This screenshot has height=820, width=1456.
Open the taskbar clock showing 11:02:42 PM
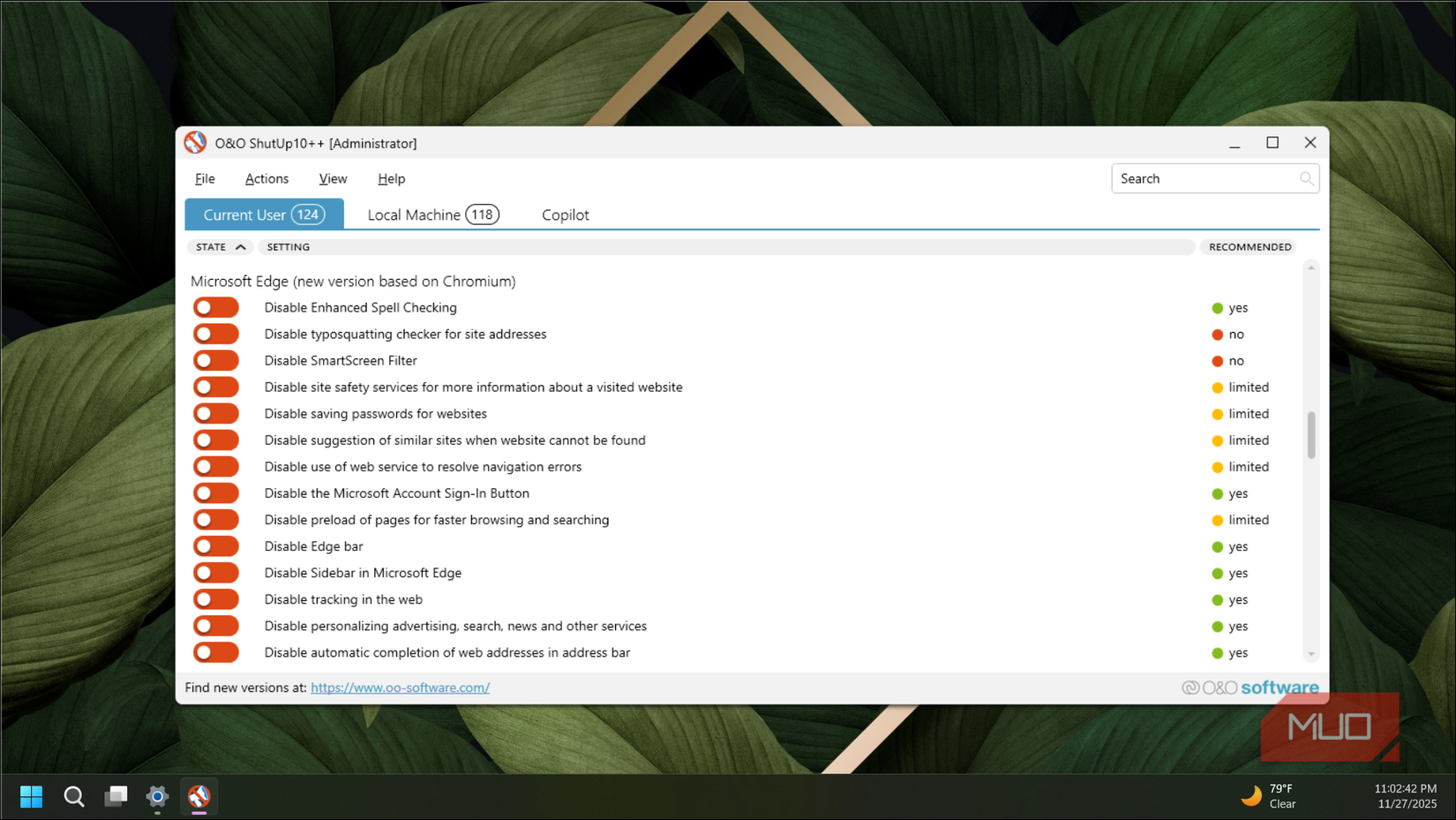click(x=1406, y=796)
